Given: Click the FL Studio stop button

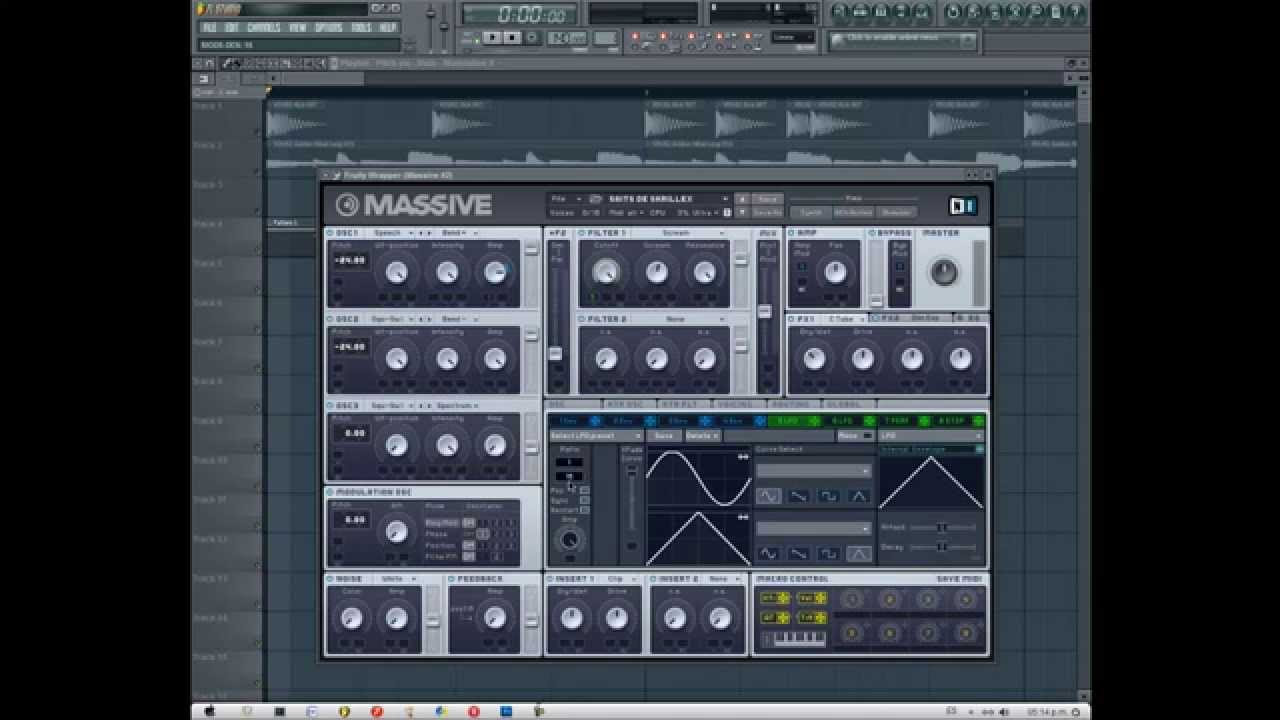Looking at the screenshot, I should point(512,37).
